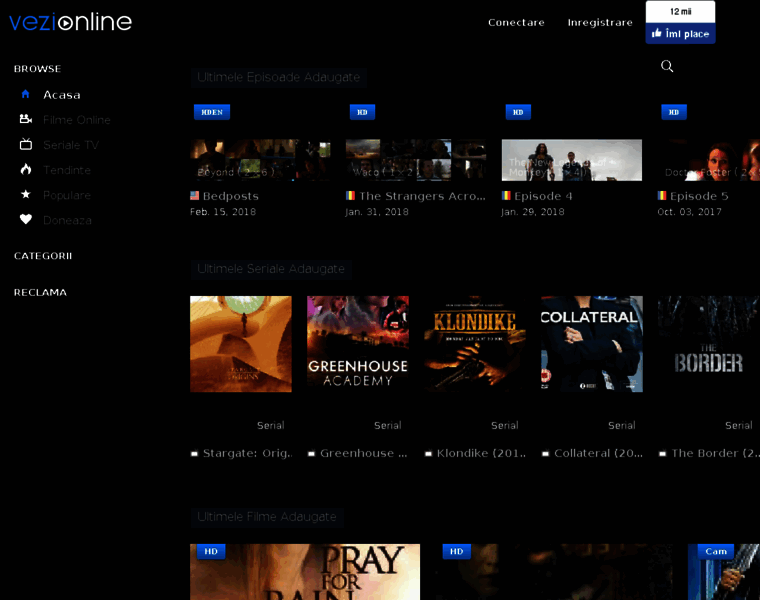
Task: Open Doneaza menu item
Action: [x=67, y=221]
